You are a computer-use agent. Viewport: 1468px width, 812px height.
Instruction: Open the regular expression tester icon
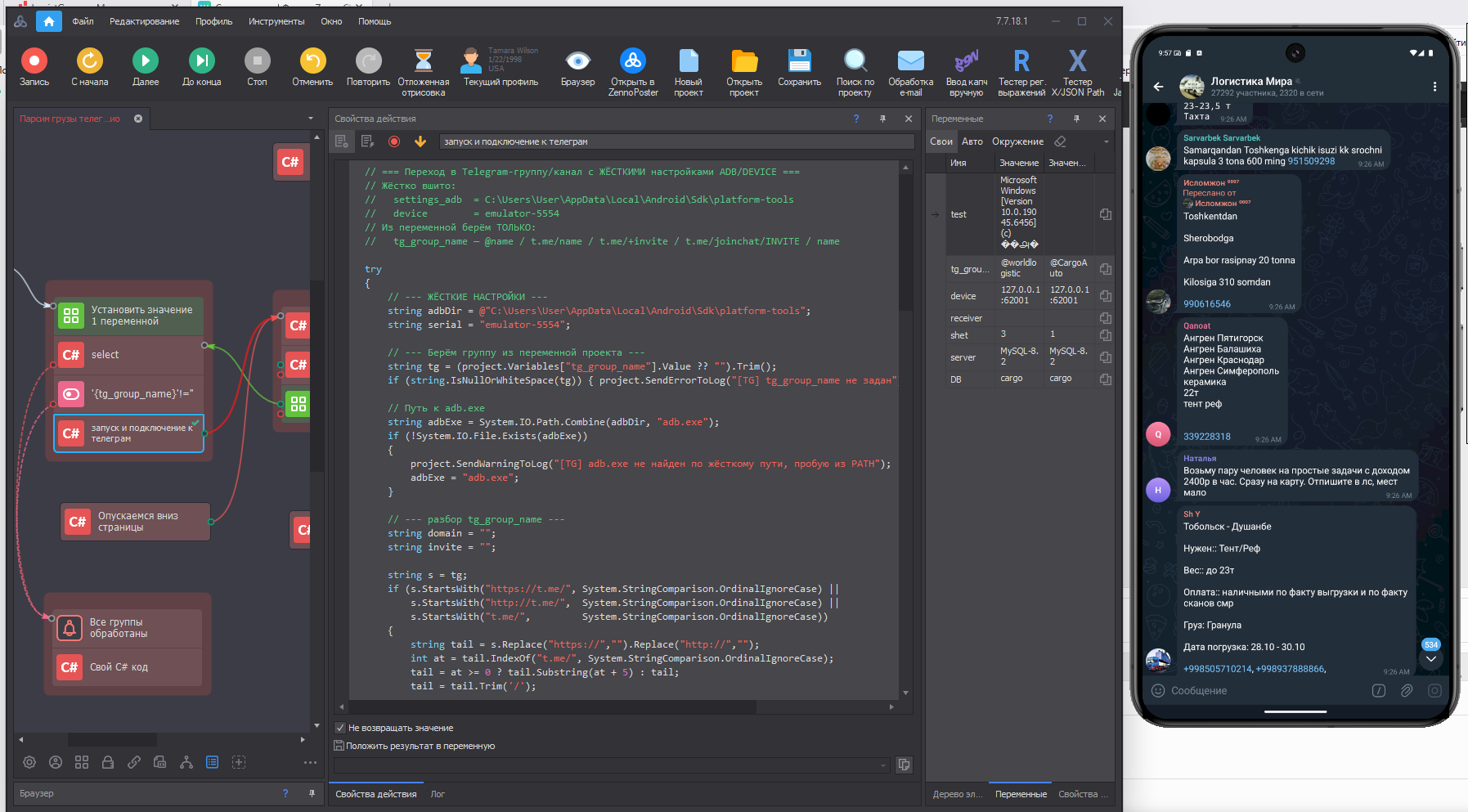coord(1021,61)
